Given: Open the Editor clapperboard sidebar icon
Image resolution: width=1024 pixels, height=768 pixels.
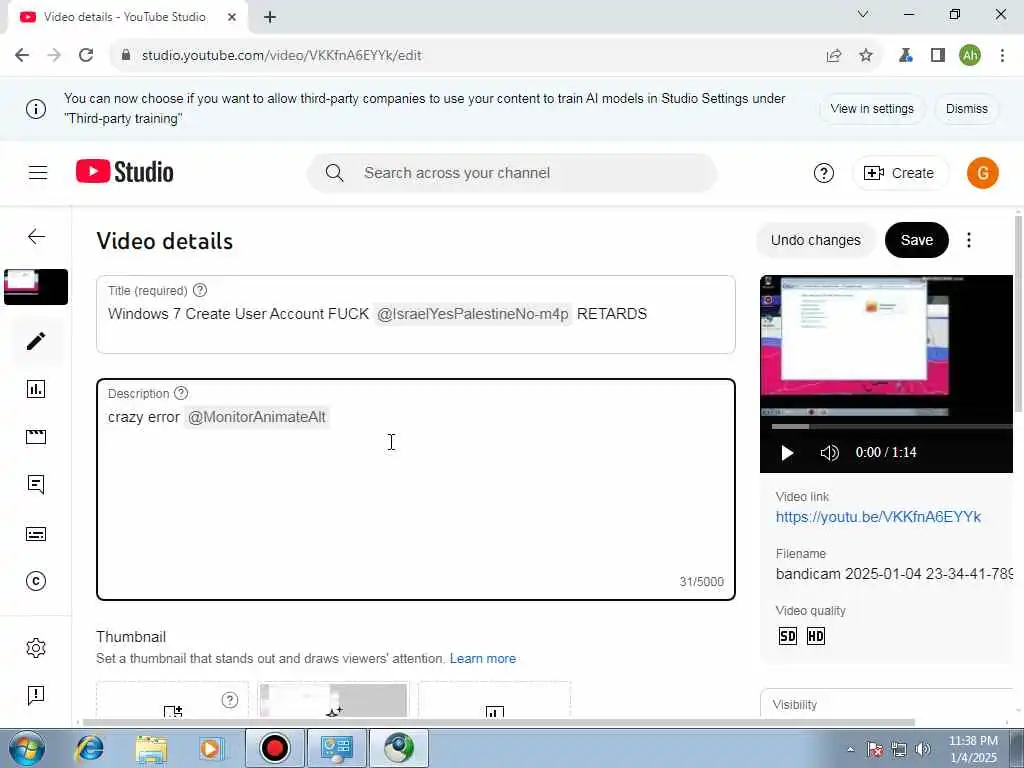Looking at the screenshot, I should [36, 437].
